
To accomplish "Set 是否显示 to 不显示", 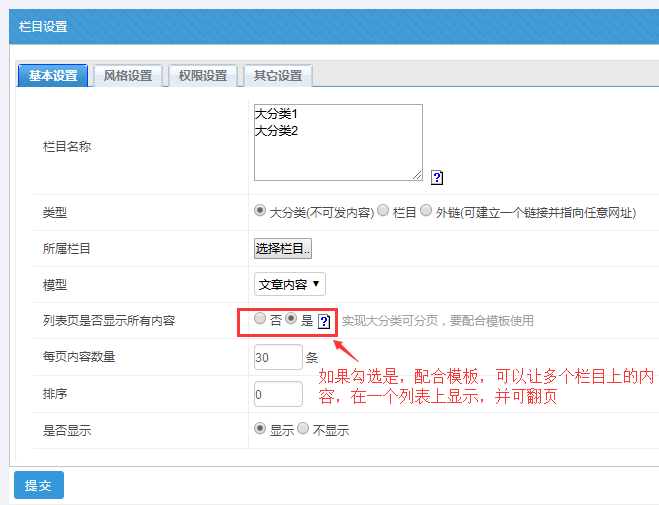I will pos(304,429).
